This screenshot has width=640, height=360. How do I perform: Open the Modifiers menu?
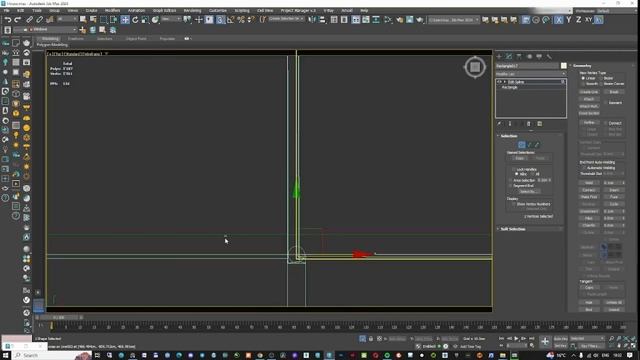click(x=112, y=10)
